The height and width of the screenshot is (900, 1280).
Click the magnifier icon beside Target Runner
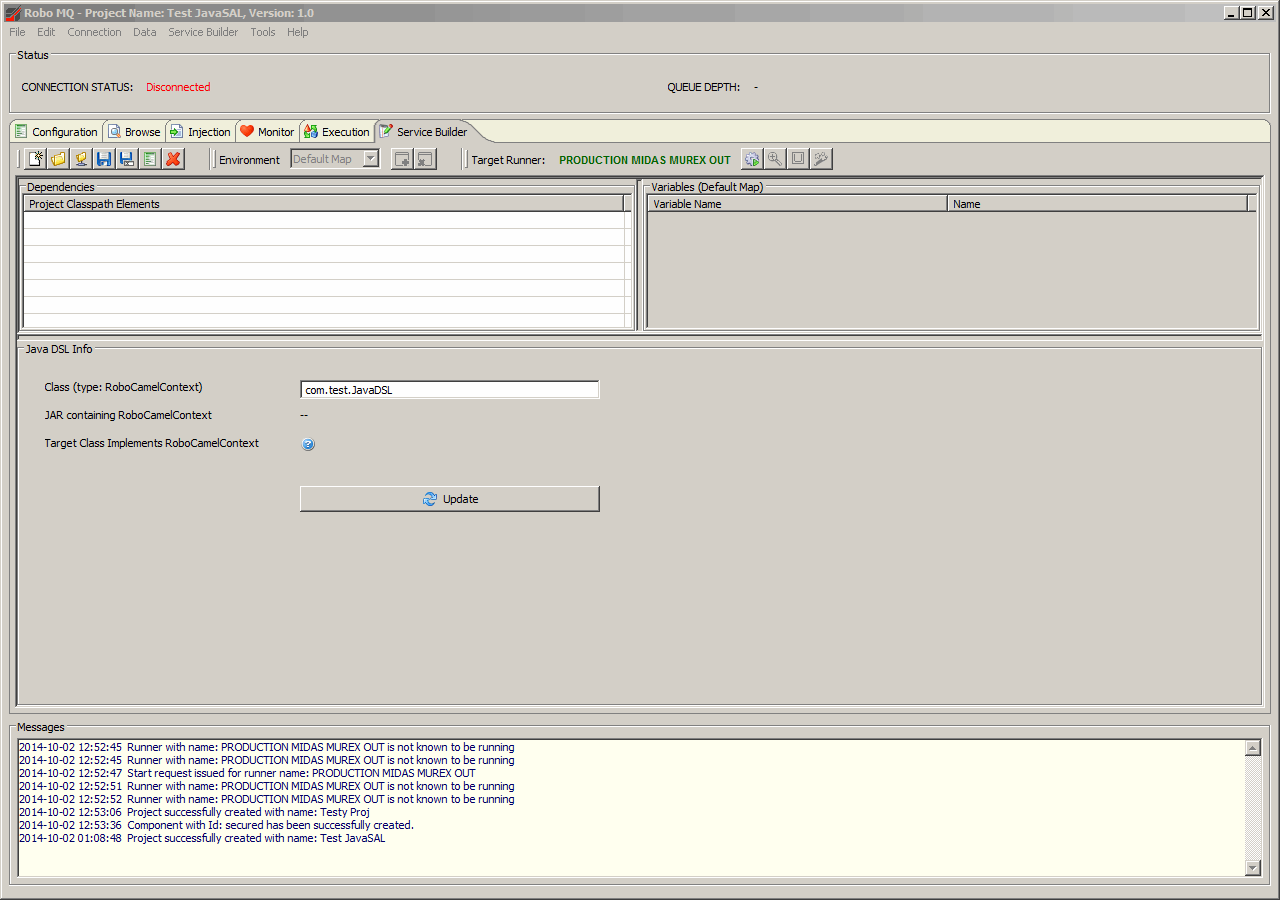774,159
